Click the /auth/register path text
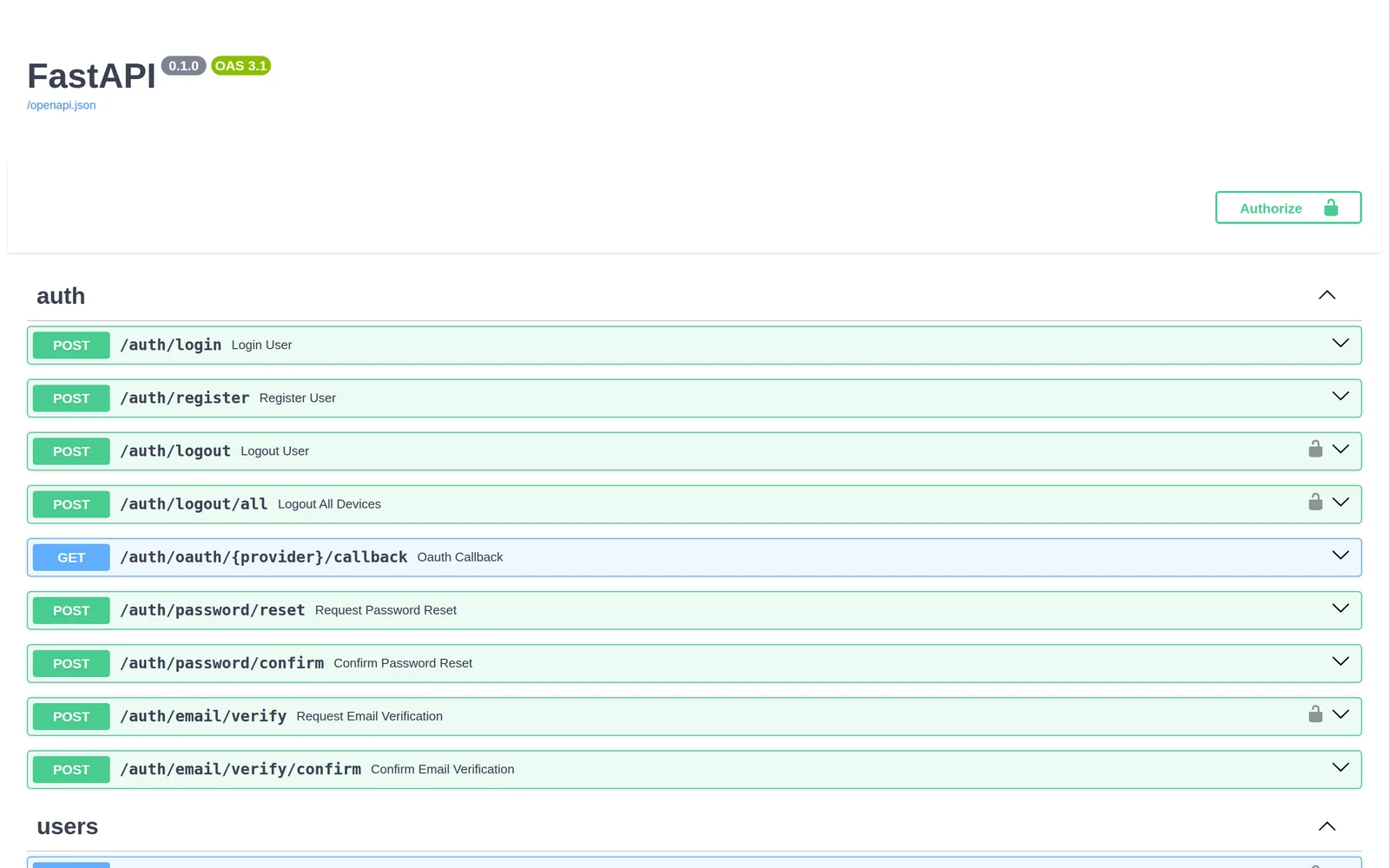The width and height of the screenshot is (1389, 868). [185, 398]
